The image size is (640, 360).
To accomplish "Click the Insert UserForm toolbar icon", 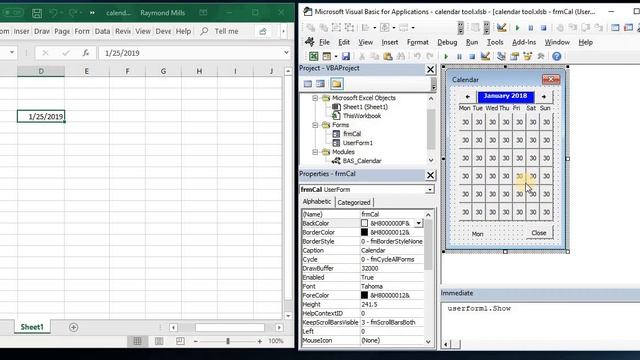I will [x=327, y=56].
